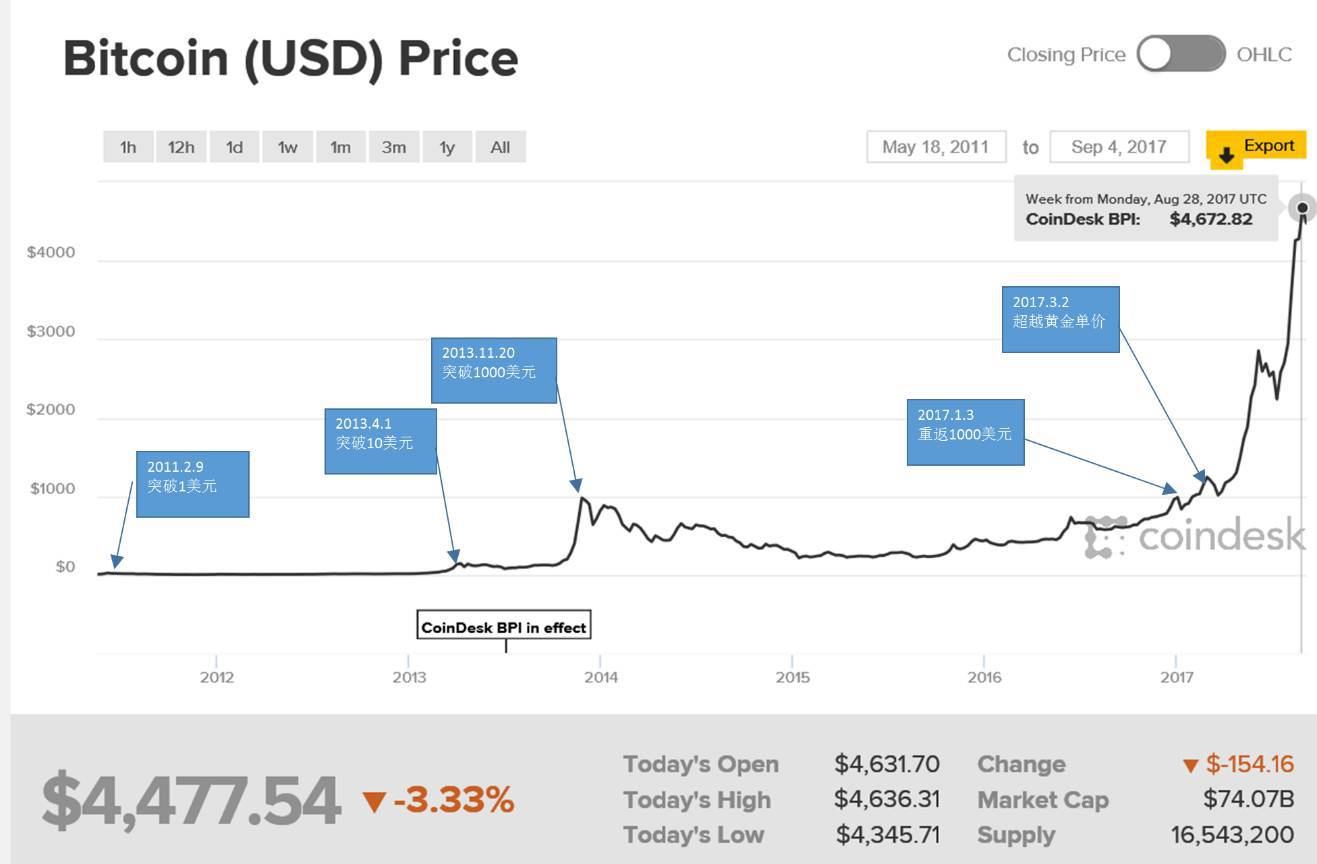The height and width of the screenshot is (864, 1317).
Task: Show the All time range
Action: pyautogui.click(x=500, y=147)
